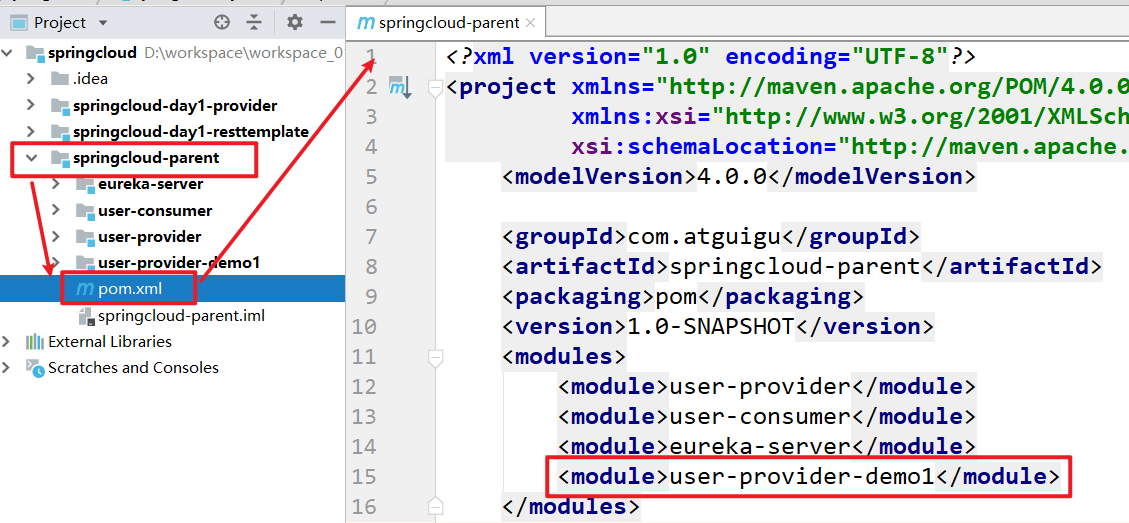Viewport: 1129px width, 523px height.
Task: Collapse the modules tag fold at line 11
Action: click(435, 357)
